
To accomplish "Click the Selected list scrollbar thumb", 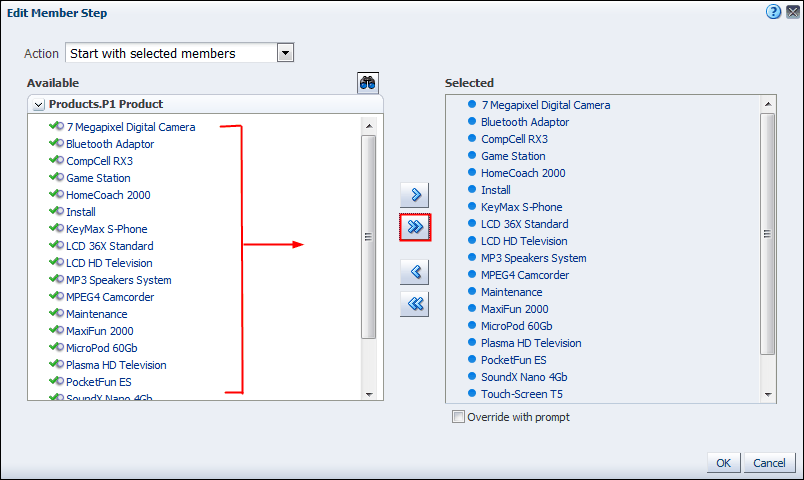I will click(x=768, y=233).
